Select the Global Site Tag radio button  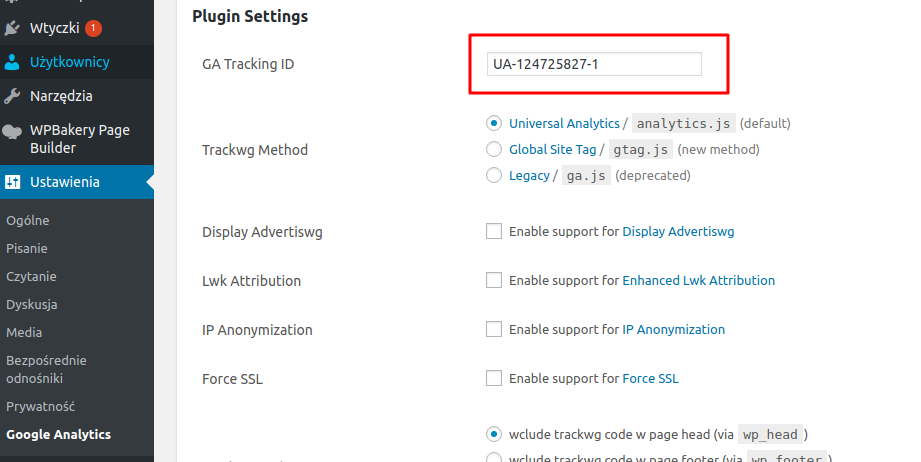494,149
